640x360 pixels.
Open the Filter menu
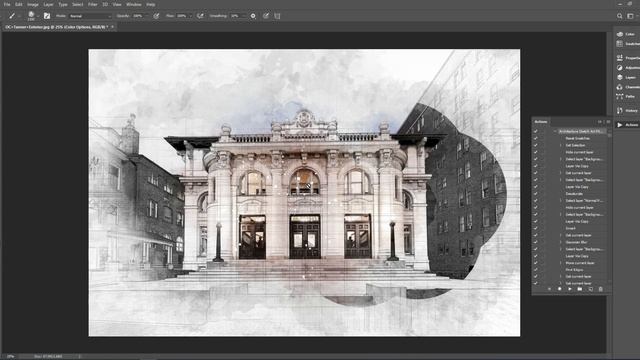[x=93, y=4]
